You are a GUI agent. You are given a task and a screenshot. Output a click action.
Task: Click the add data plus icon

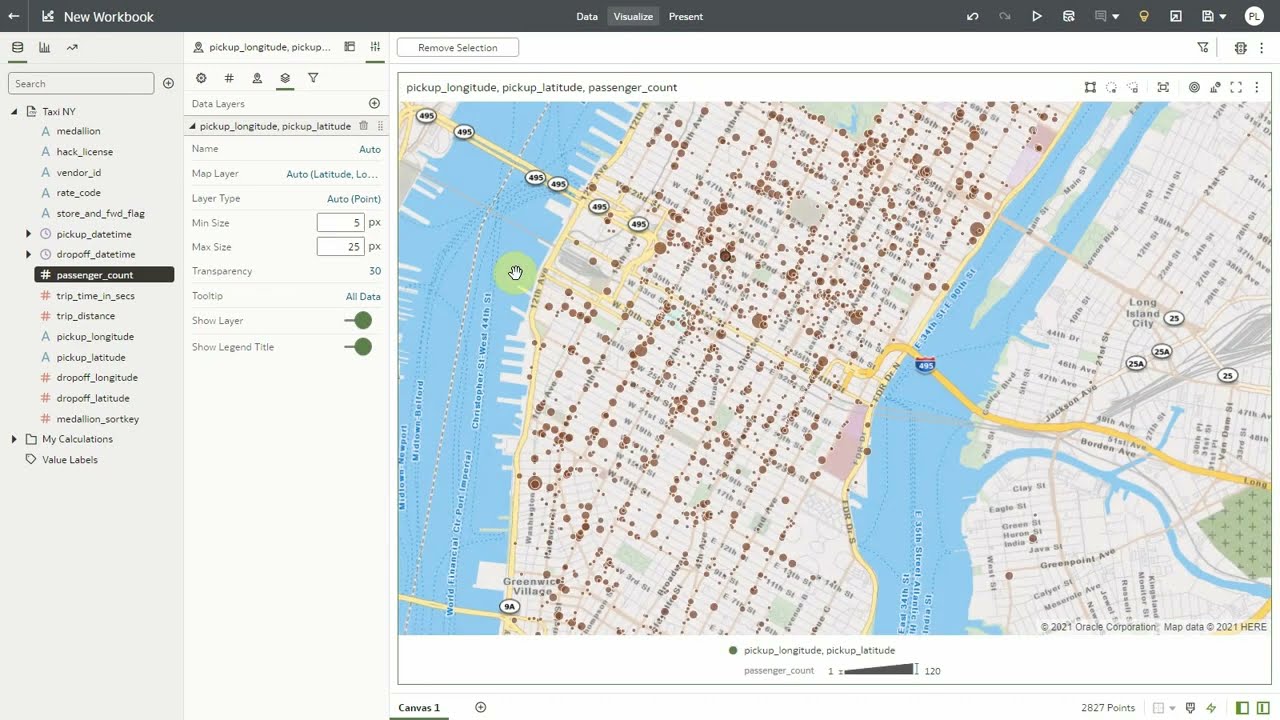(168, 83)
